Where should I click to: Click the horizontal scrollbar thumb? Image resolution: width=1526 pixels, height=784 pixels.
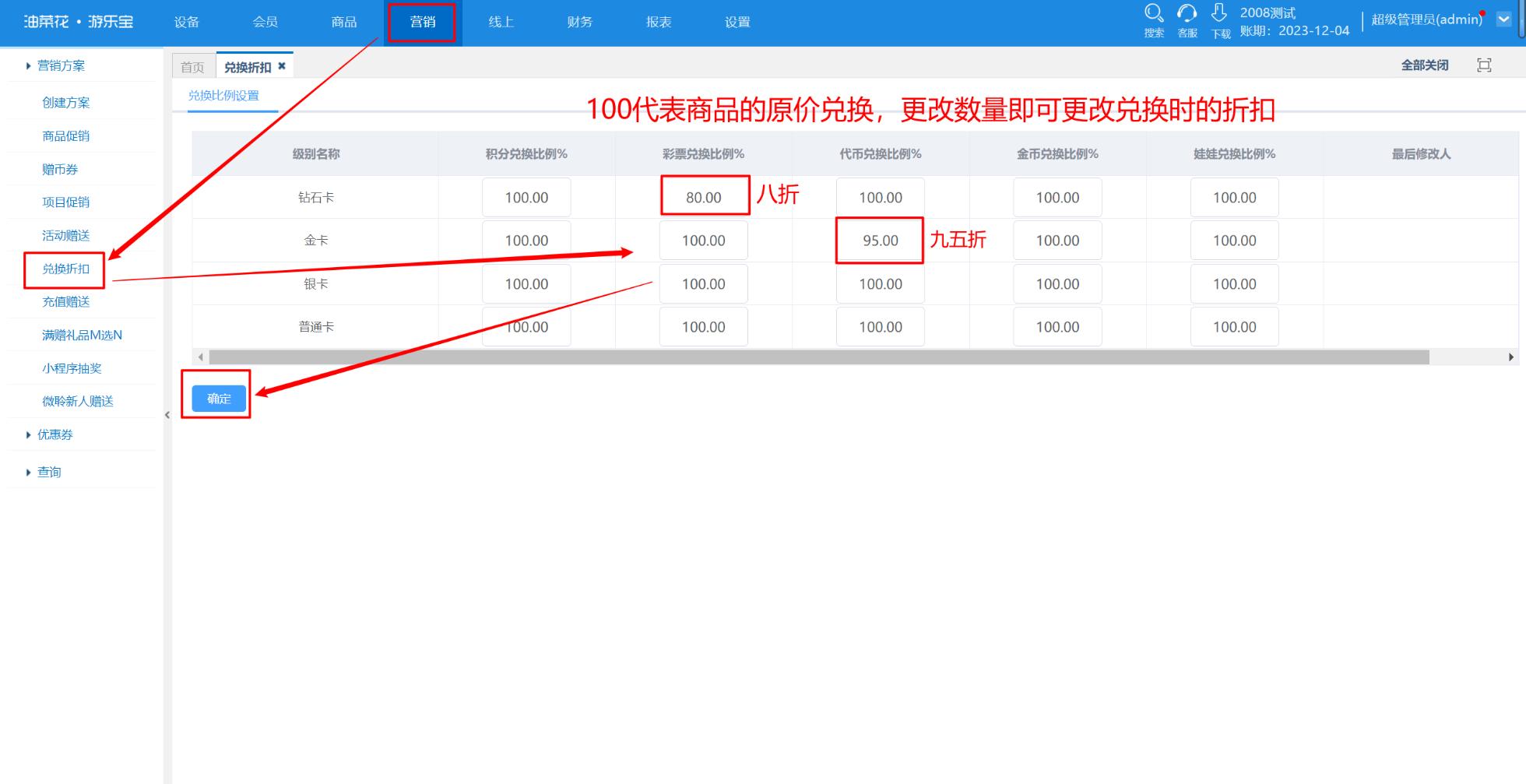pos(819,357)
